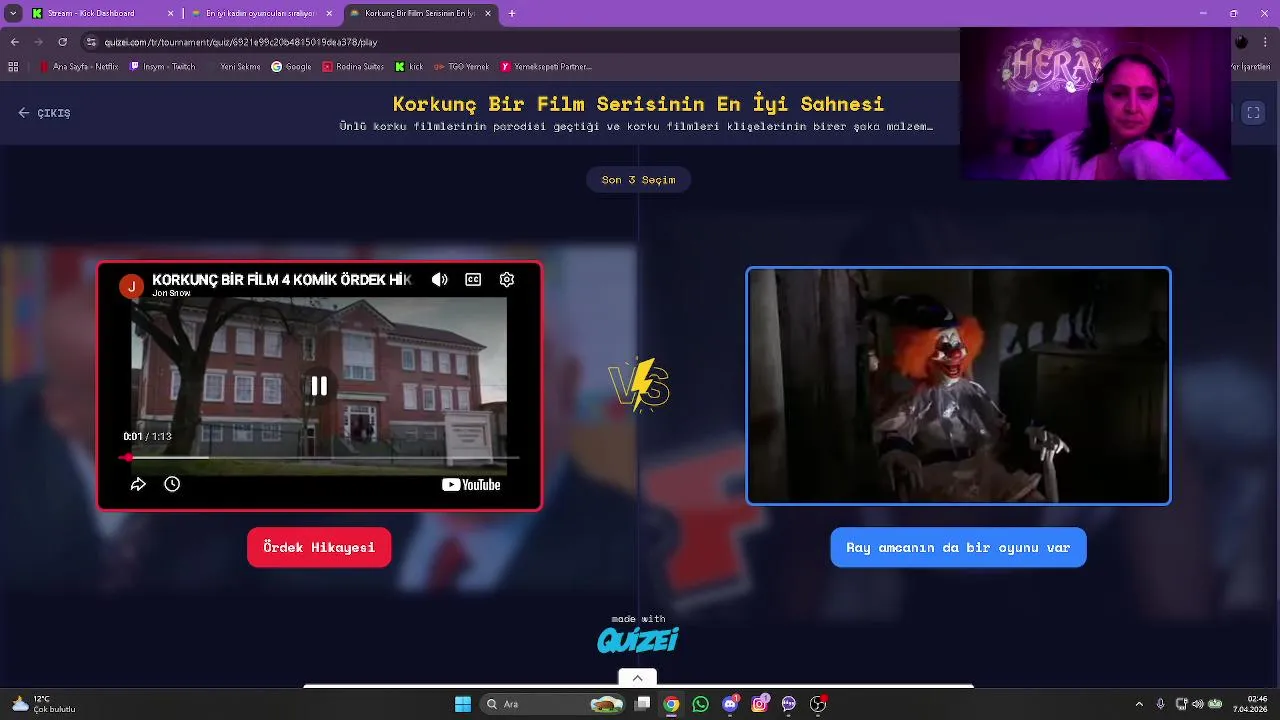This screenshot has width=1280, height=720.
Task: Open the network status tray icon
Action: (x=1181, y=704)
